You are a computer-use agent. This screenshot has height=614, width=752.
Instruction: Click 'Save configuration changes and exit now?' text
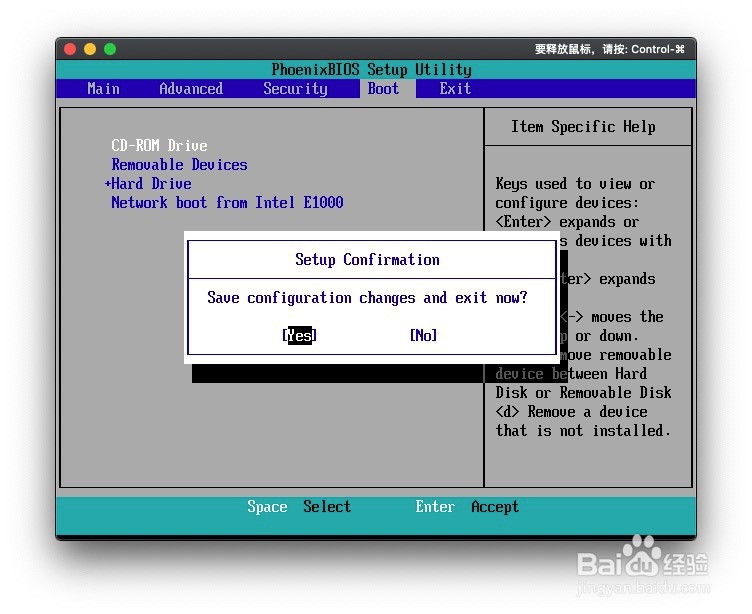click(367, 298)
